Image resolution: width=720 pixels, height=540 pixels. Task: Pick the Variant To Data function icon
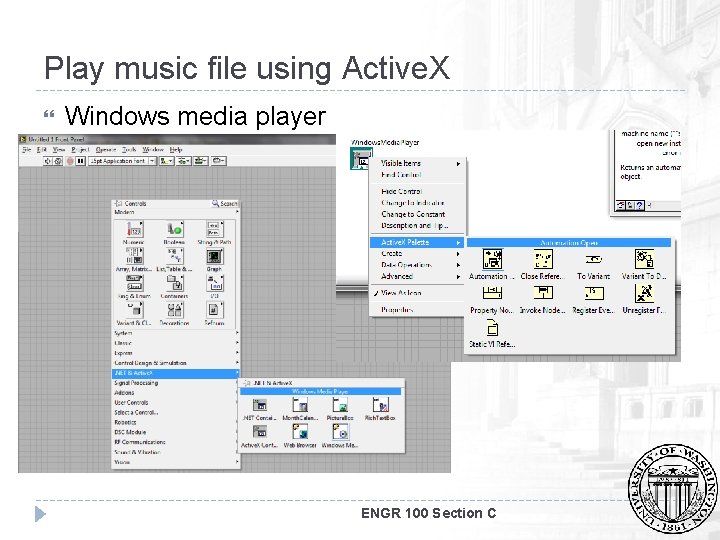(x=644, y=259)
